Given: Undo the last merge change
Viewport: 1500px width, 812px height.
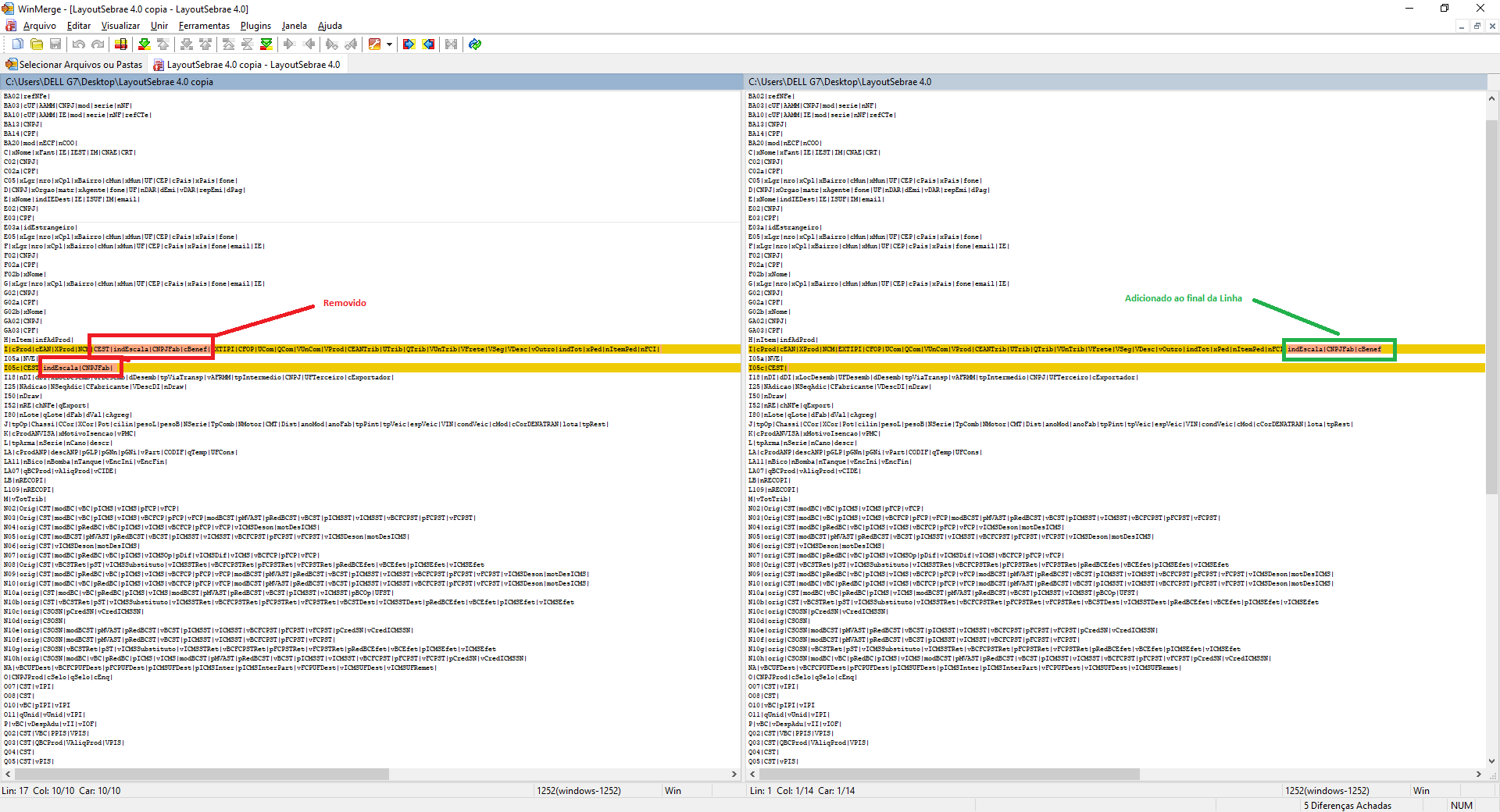Looking at the screenshot, I should [x=78, y=45].
